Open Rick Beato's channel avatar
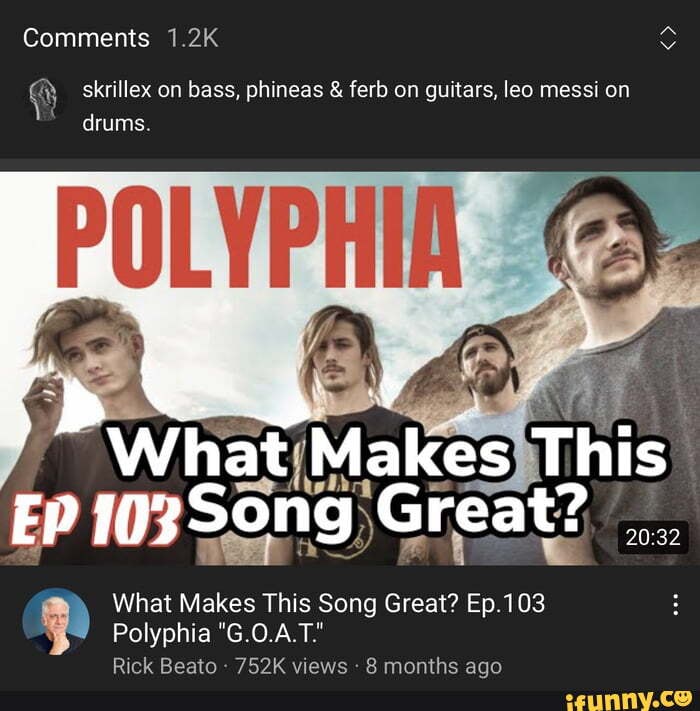The image size is (700, 711). [x=56, y=622]
